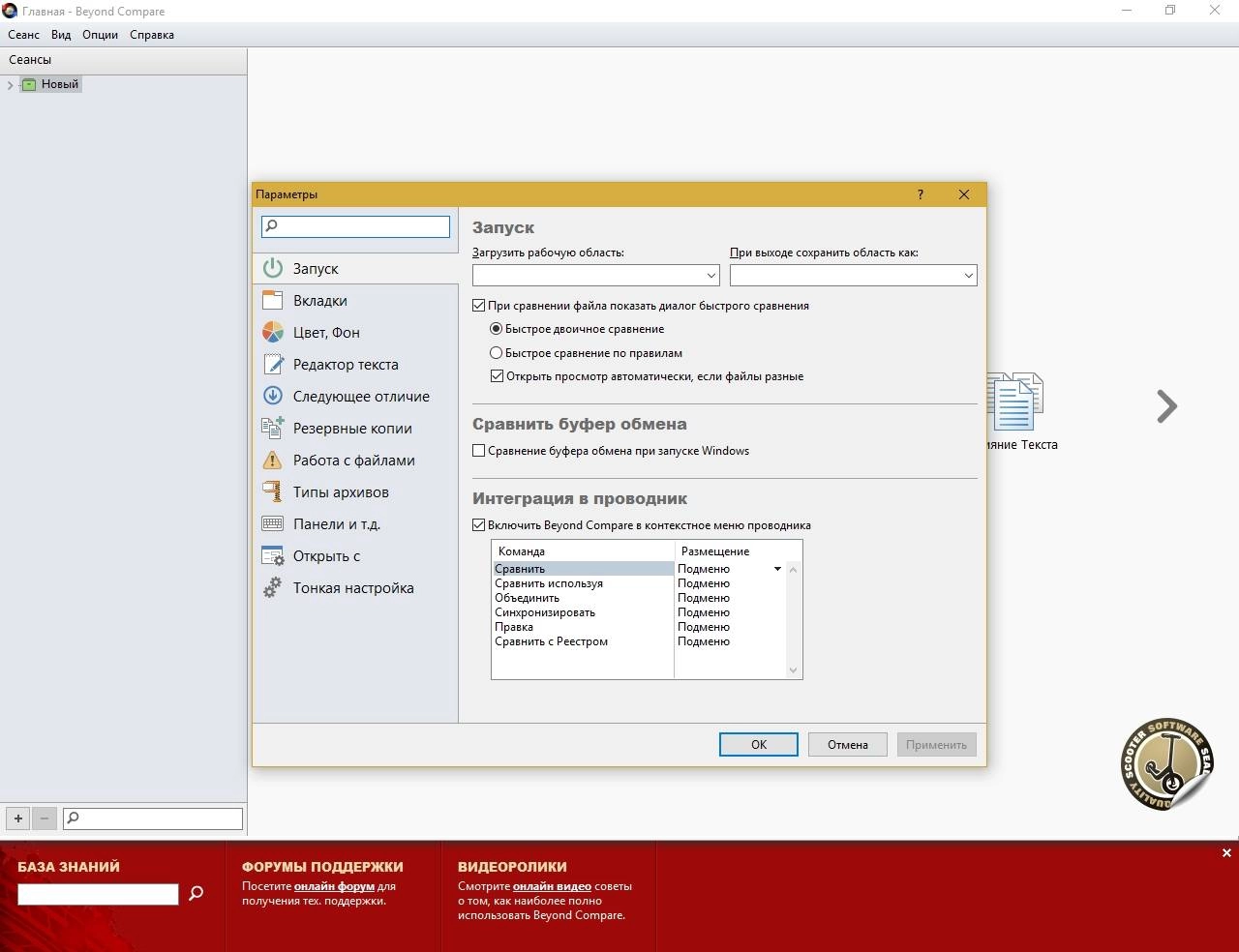Open Следующее отличие arrow icon
The image size is (1239, 952).
tap(273, 396)
